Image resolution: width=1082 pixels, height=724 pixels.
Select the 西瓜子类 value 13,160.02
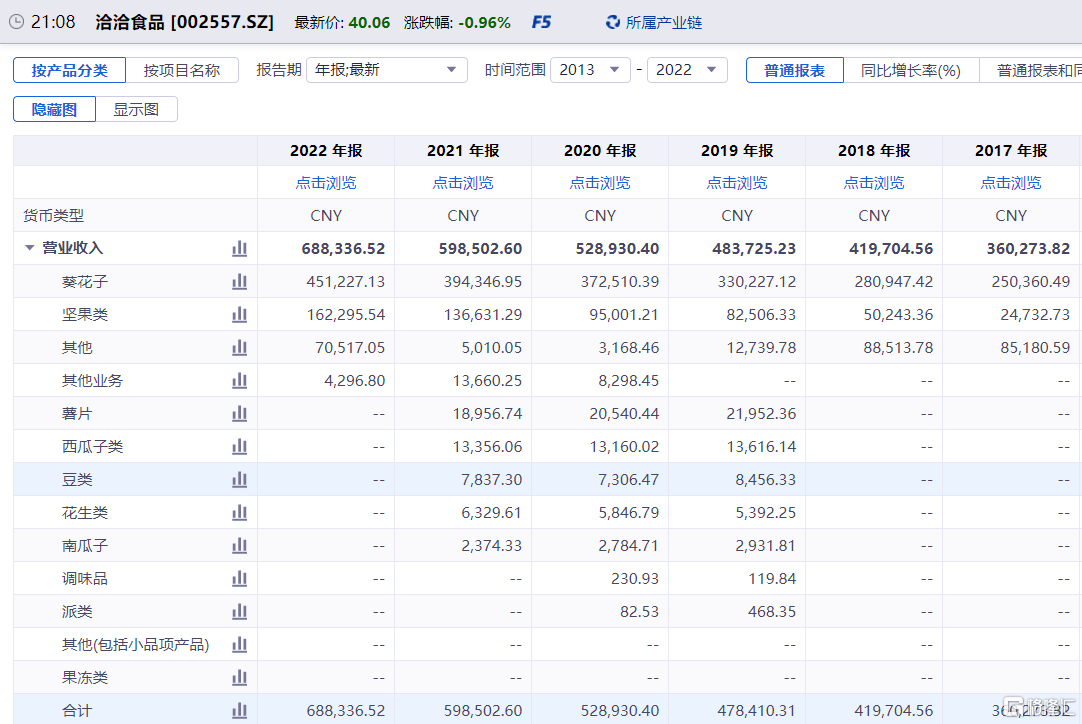[624, 447]
